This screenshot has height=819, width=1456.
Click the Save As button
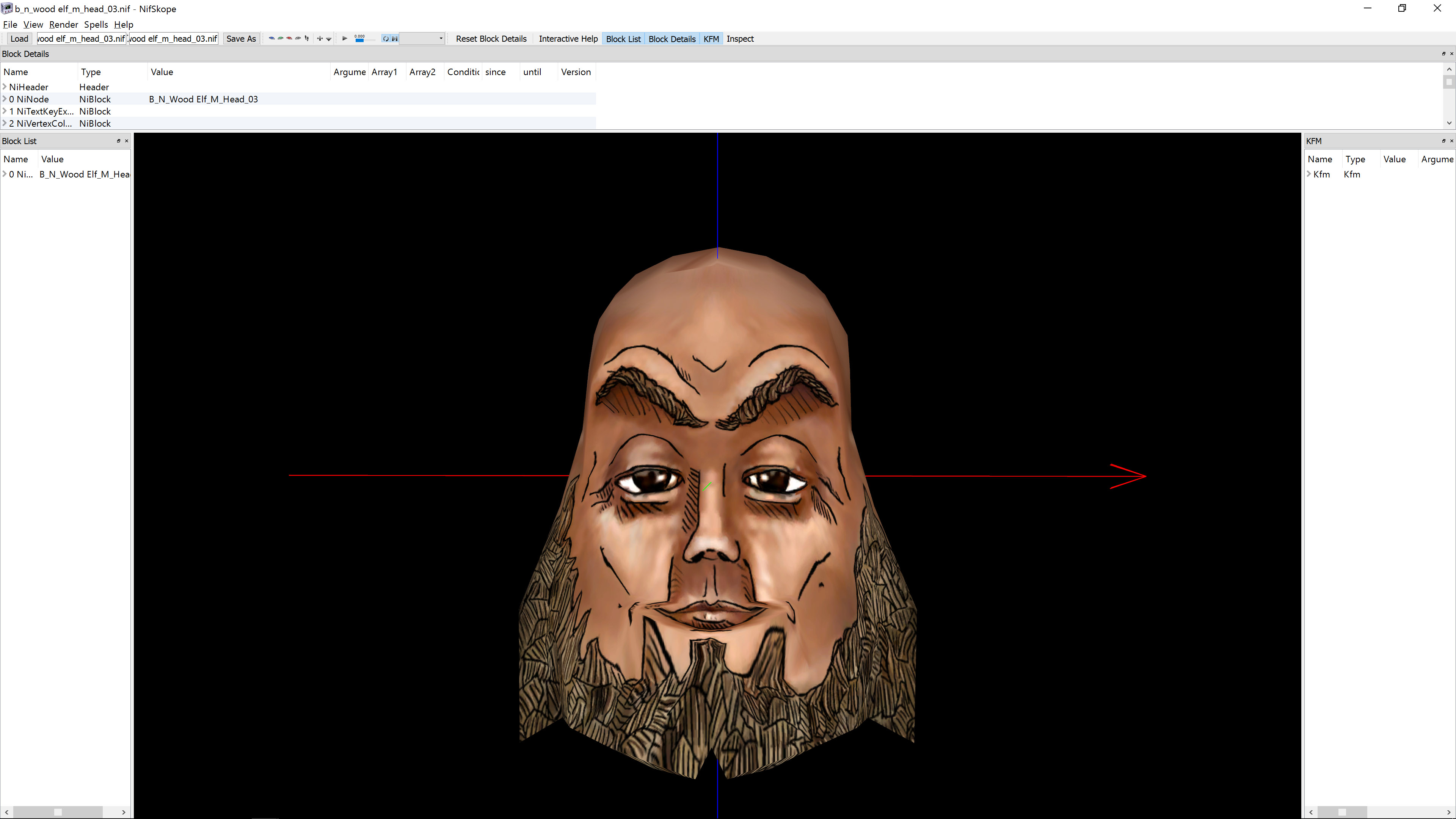[241, 39]
